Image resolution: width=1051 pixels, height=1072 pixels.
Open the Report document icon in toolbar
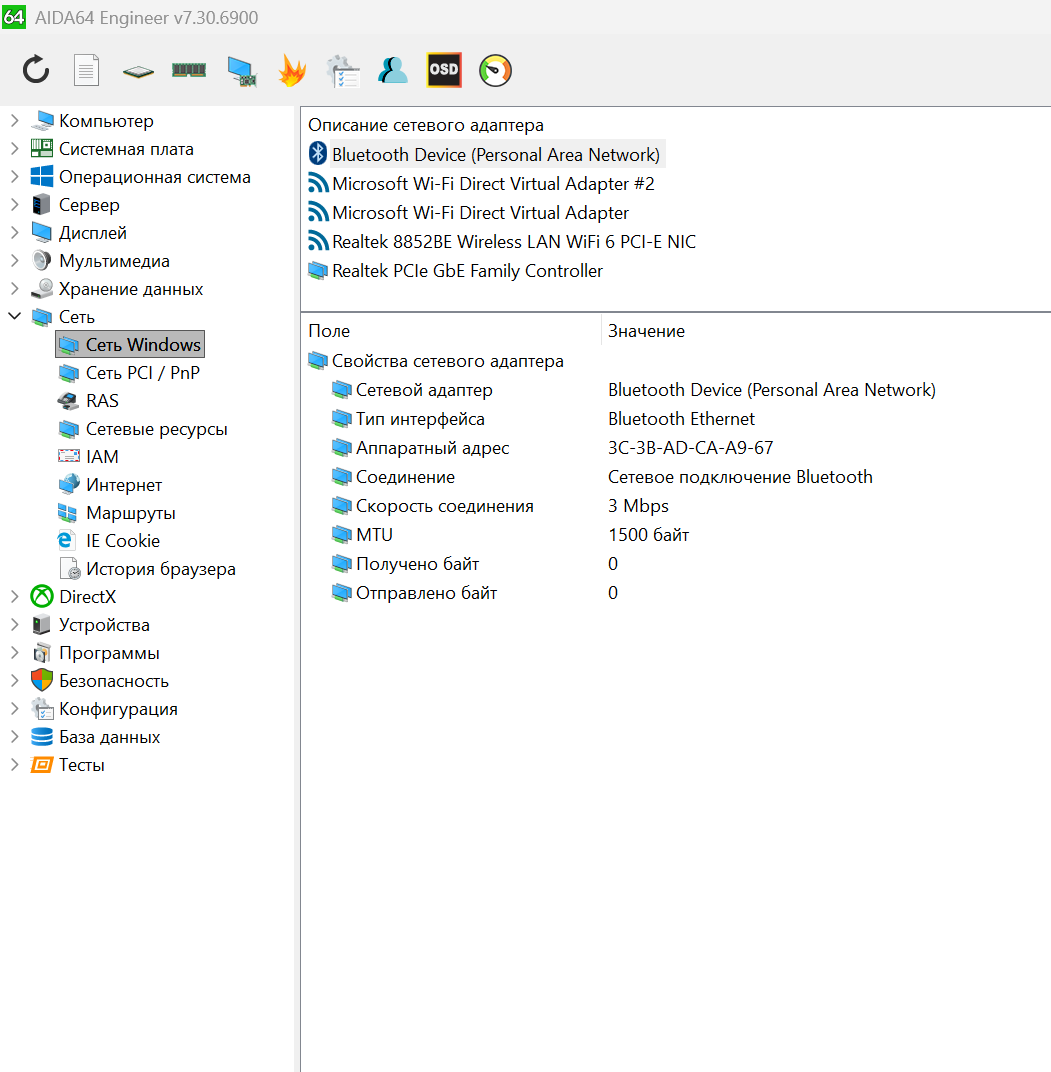(87, 70)
